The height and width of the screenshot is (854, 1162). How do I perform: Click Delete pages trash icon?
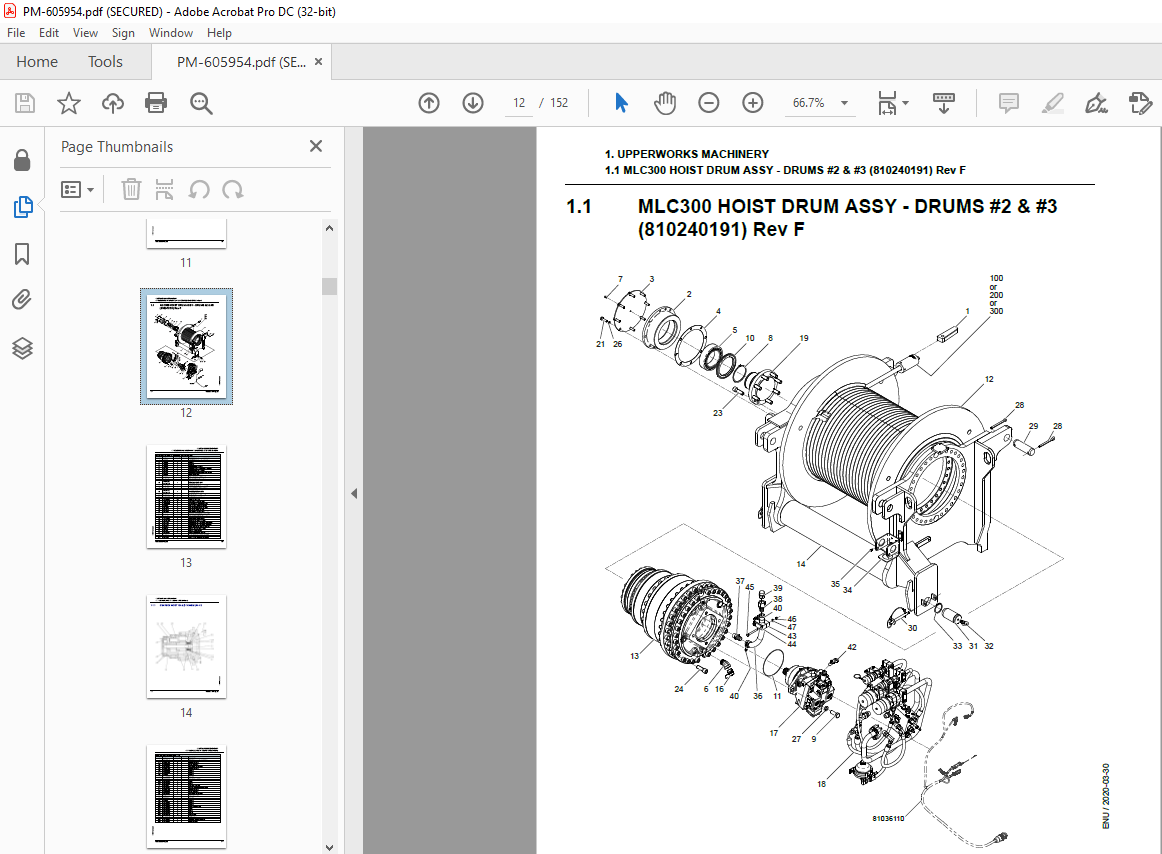[131, 190]
